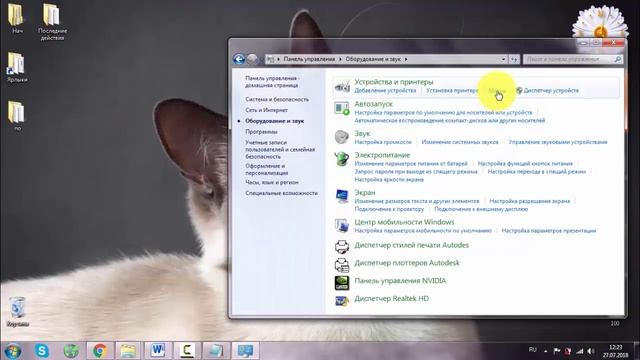Click Настройка громкости link
This screenshot has width=640, height=360.
click(x=382, y=142)
